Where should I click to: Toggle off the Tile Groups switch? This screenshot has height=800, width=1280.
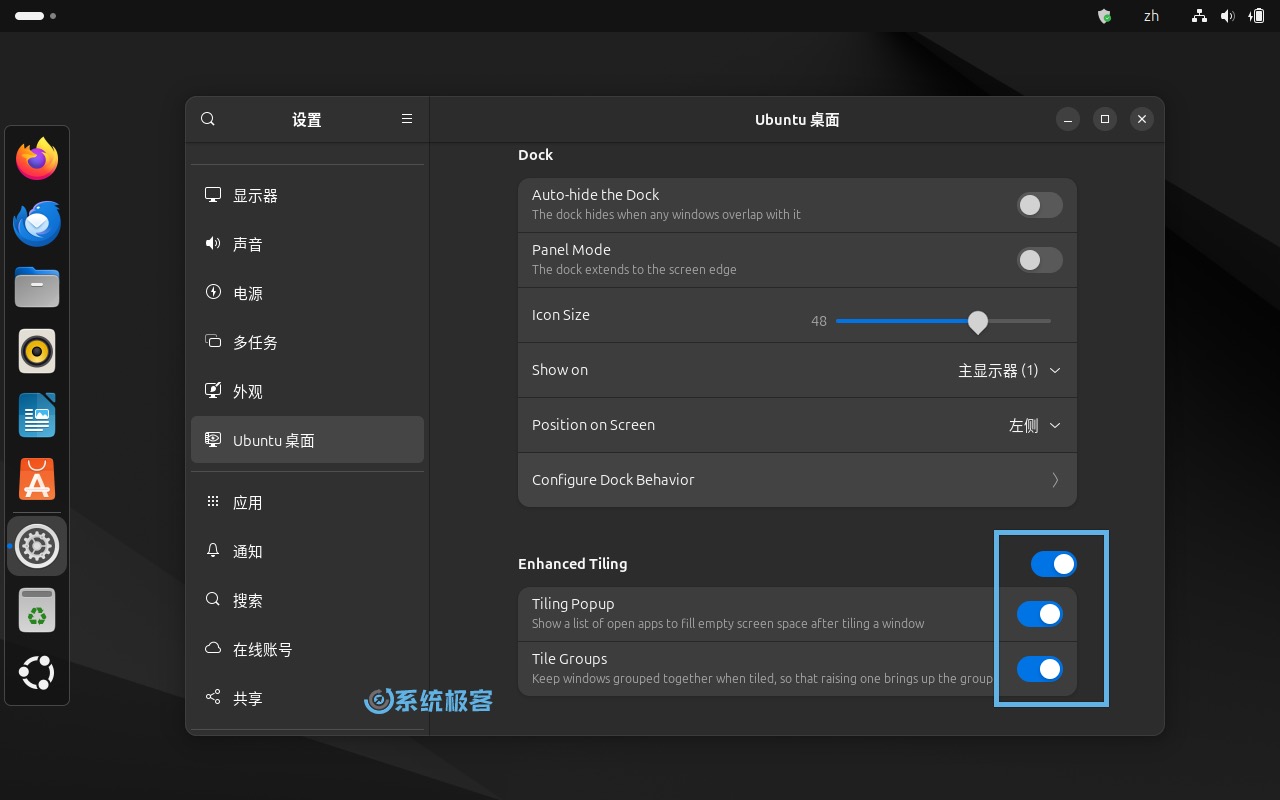tap(1040, 669)
